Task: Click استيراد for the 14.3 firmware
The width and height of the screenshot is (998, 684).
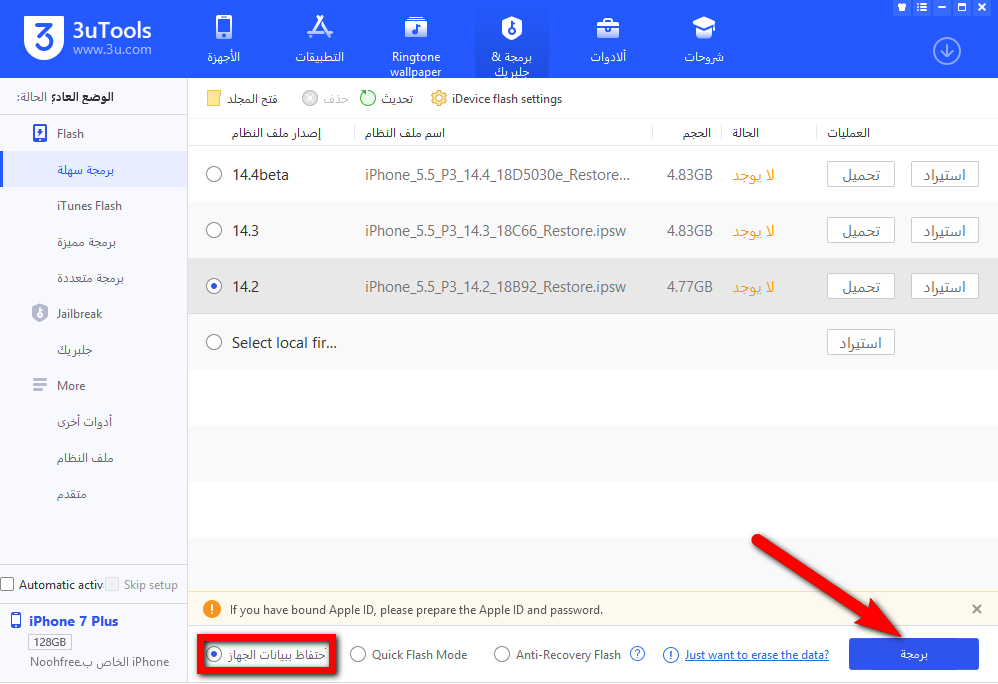Action: coord(945,230)
